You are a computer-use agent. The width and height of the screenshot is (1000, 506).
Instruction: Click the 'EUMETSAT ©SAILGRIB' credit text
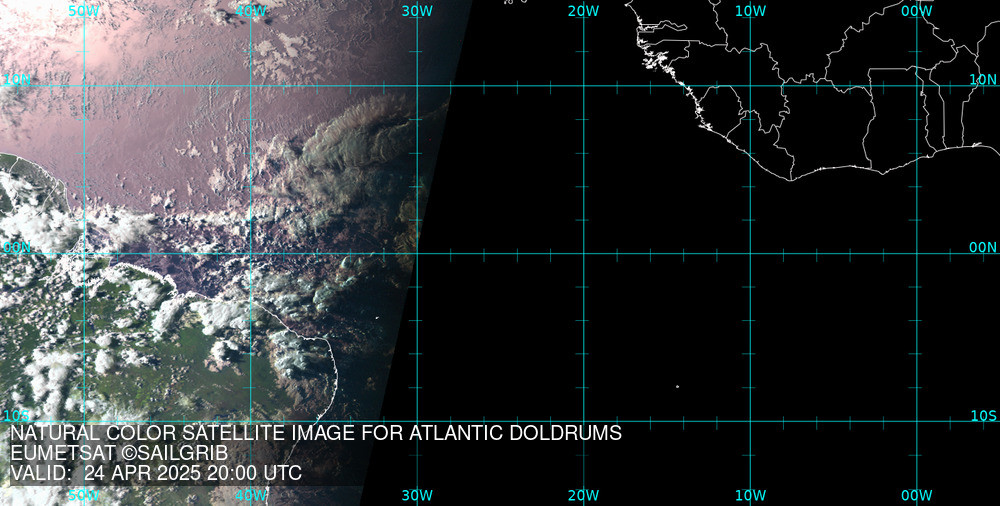[119, 453]
